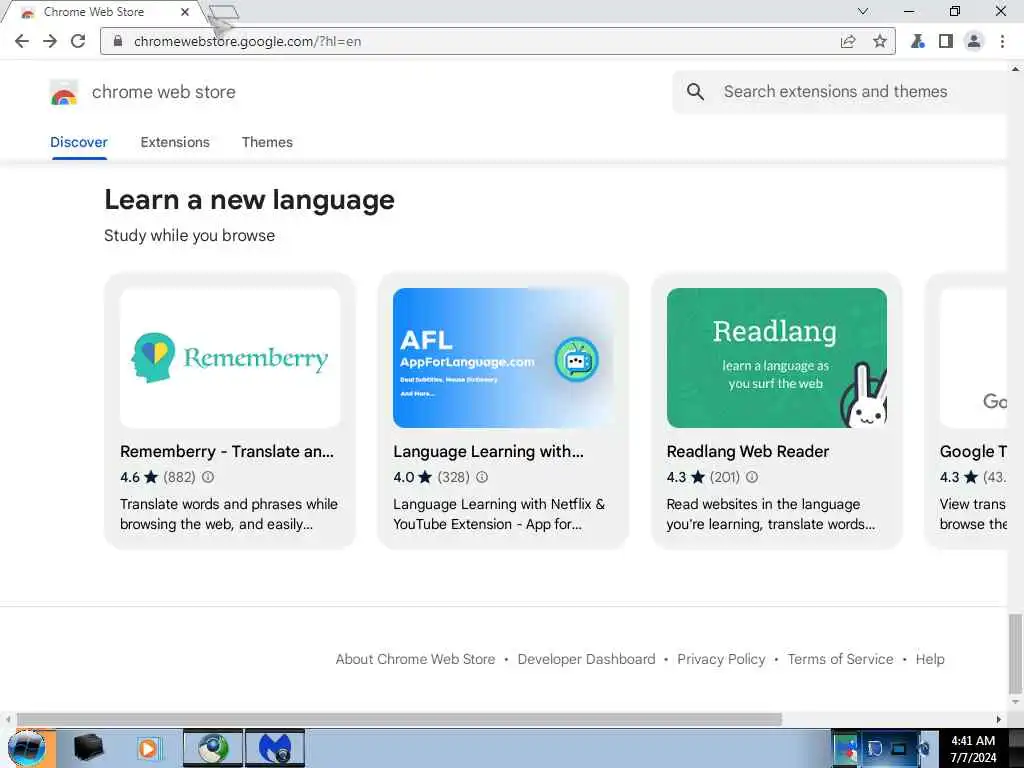The image size is (1024, 768).
Task: Click the share page icon
Action: (x=848, y=42)
